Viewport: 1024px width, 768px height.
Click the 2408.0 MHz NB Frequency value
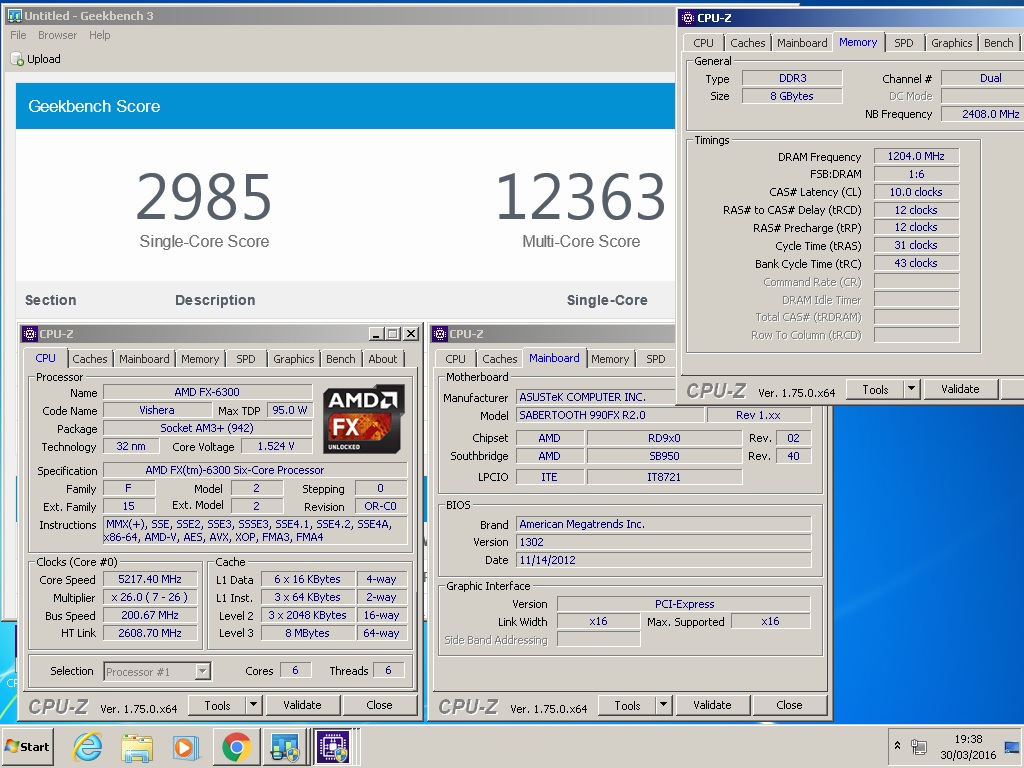[982, 114]
